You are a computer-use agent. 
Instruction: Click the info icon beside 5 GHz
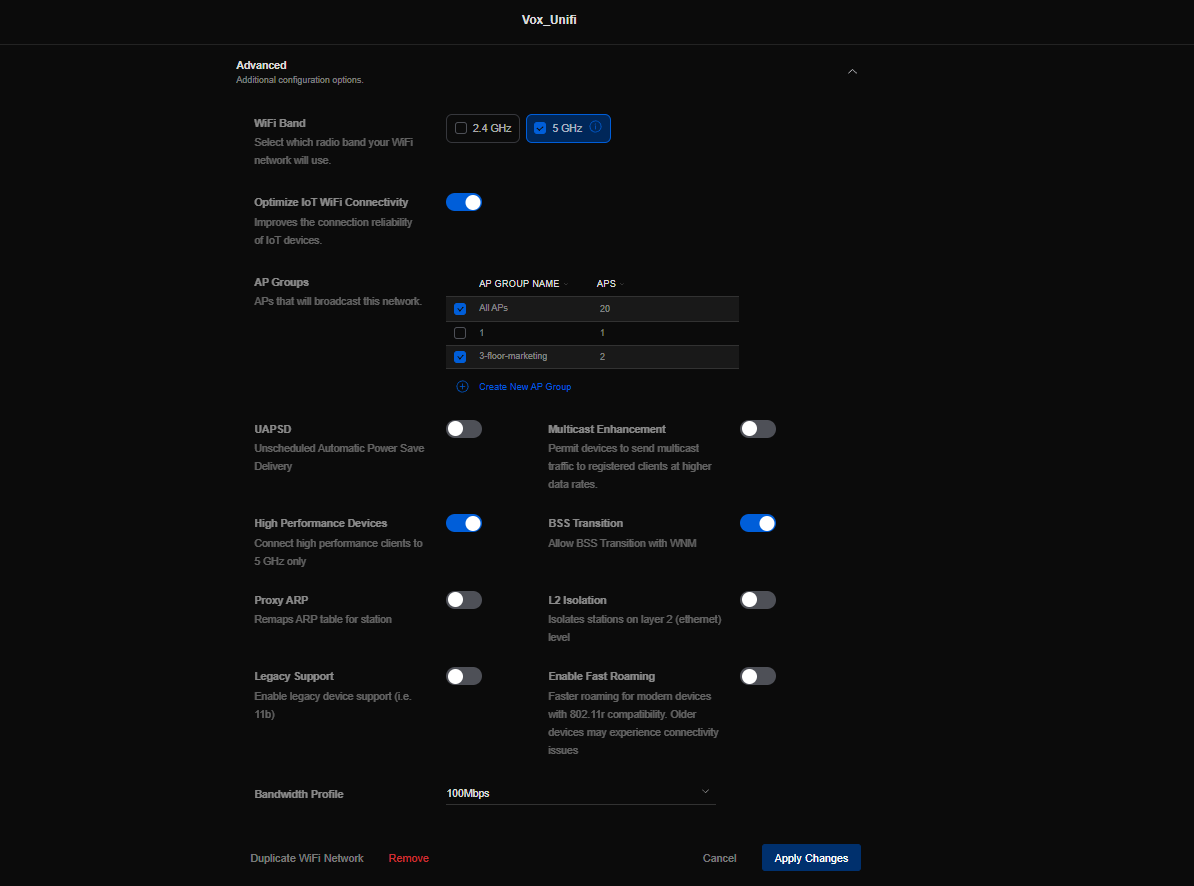point(595,127)
